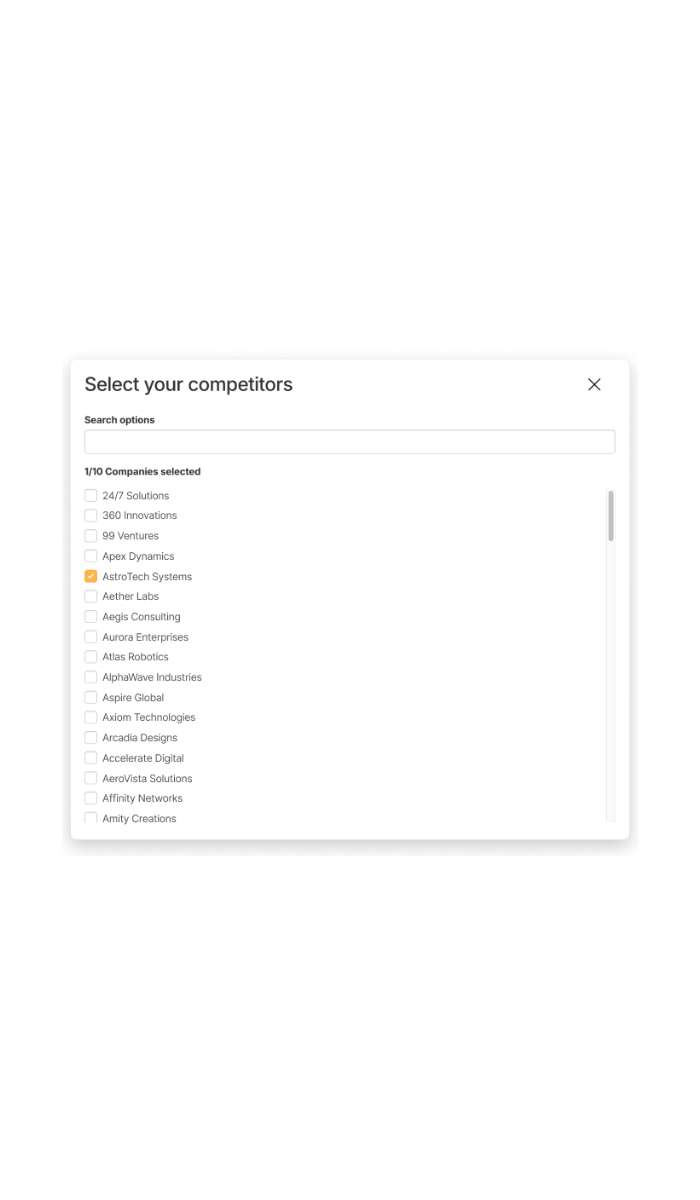Select the Amity Creations checkbox

[91, 818]
